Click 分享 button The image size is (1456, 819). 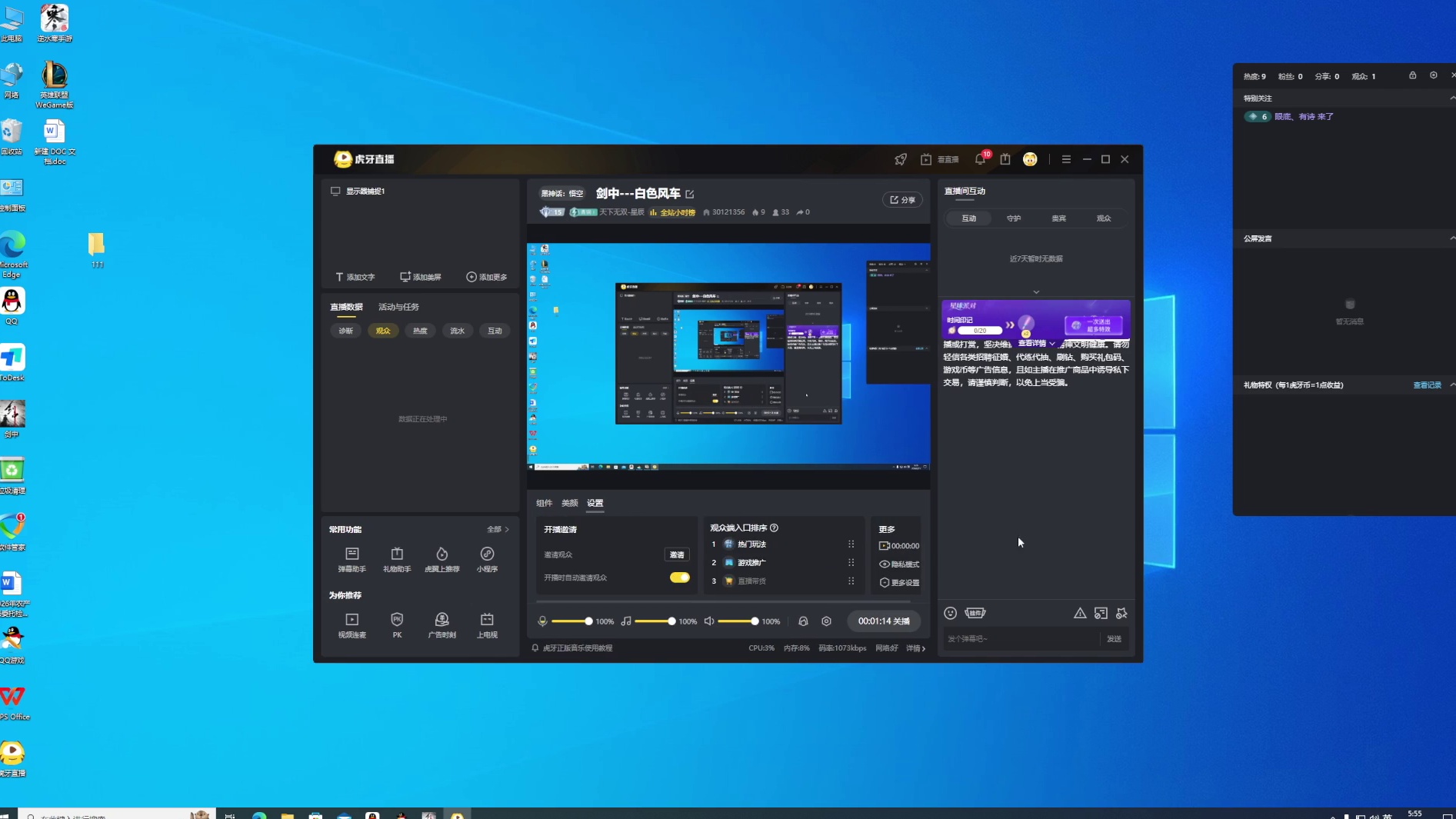[x=902, y=200]
